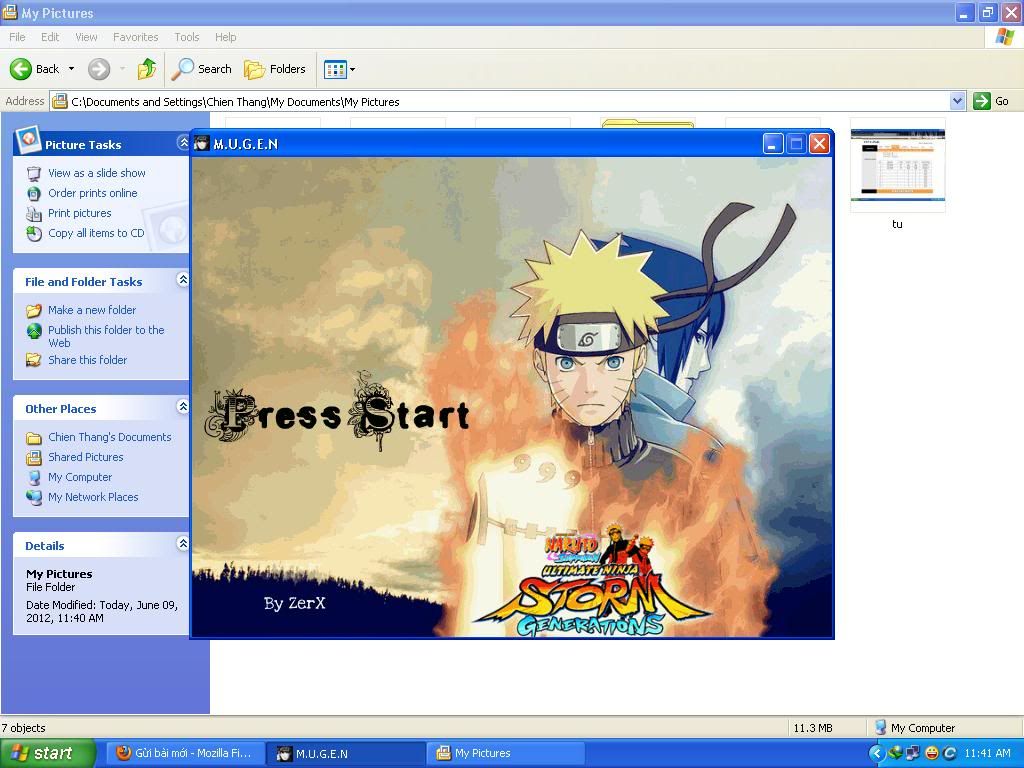Click '11.3 MB' in the status bar
Screen dimensions: 1024x768
point(812,728)
